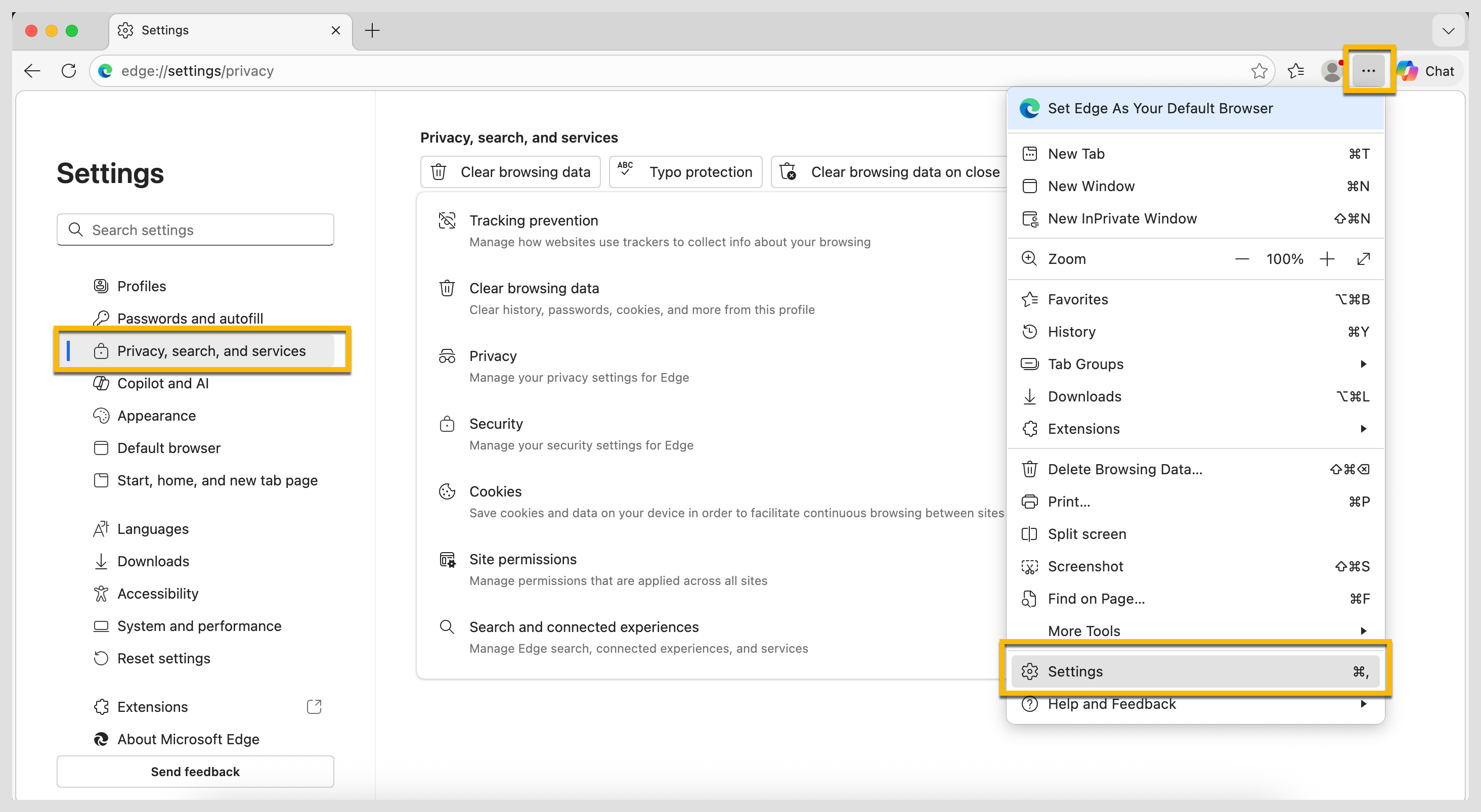
Task: Click the profile avatar icon
Action: point(1331,71)
